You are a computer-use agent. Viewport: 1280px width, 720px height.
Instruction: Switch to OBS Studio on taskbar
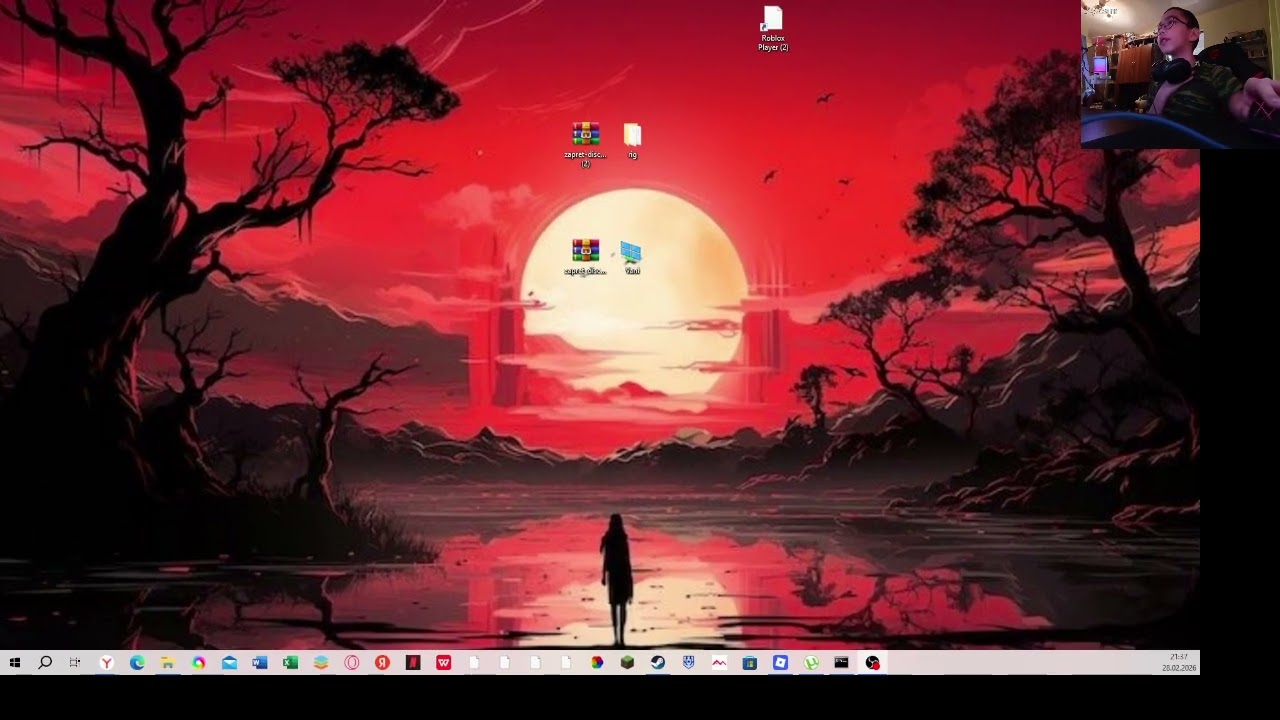tap(873, 663)
